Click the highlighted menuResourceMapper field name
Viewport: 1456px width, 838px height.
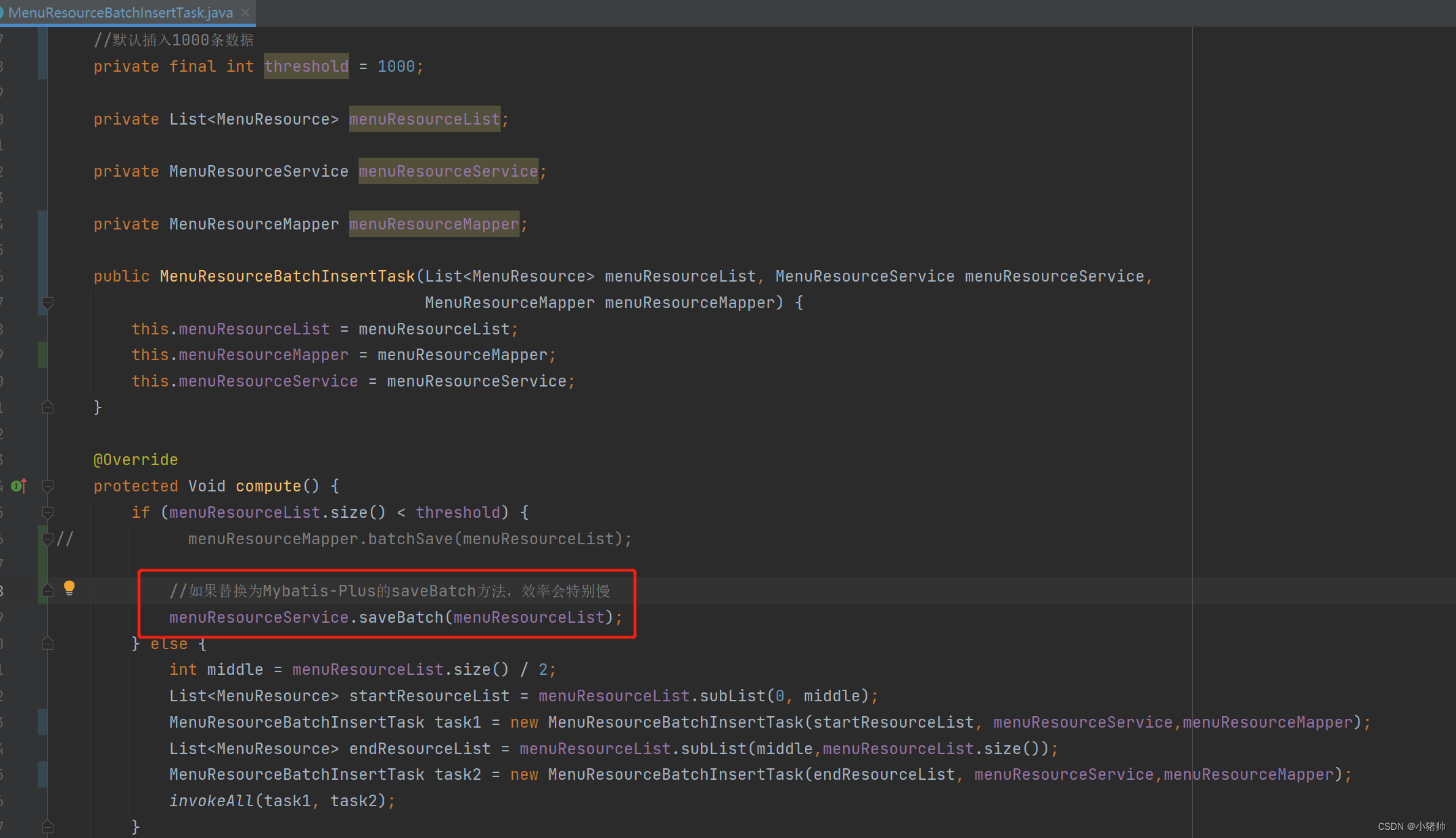click(x=434, y=224)
